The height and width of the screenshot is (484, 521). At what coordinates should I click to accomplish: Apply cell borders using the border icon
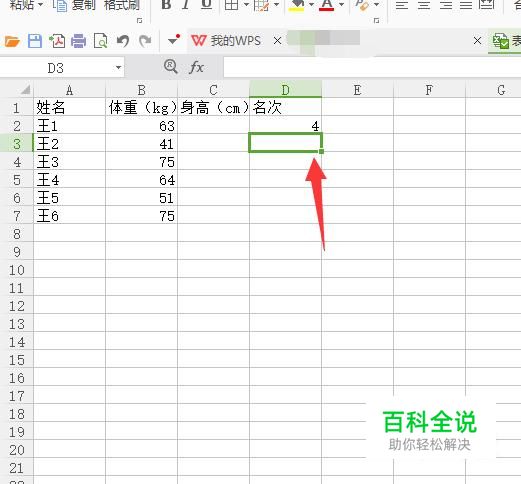231,5
